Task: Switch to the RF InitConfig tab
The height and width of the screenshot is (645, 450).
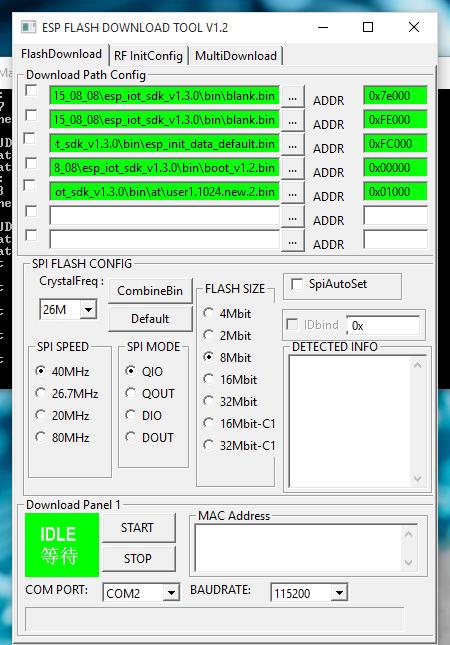Action: click(148, 56)
